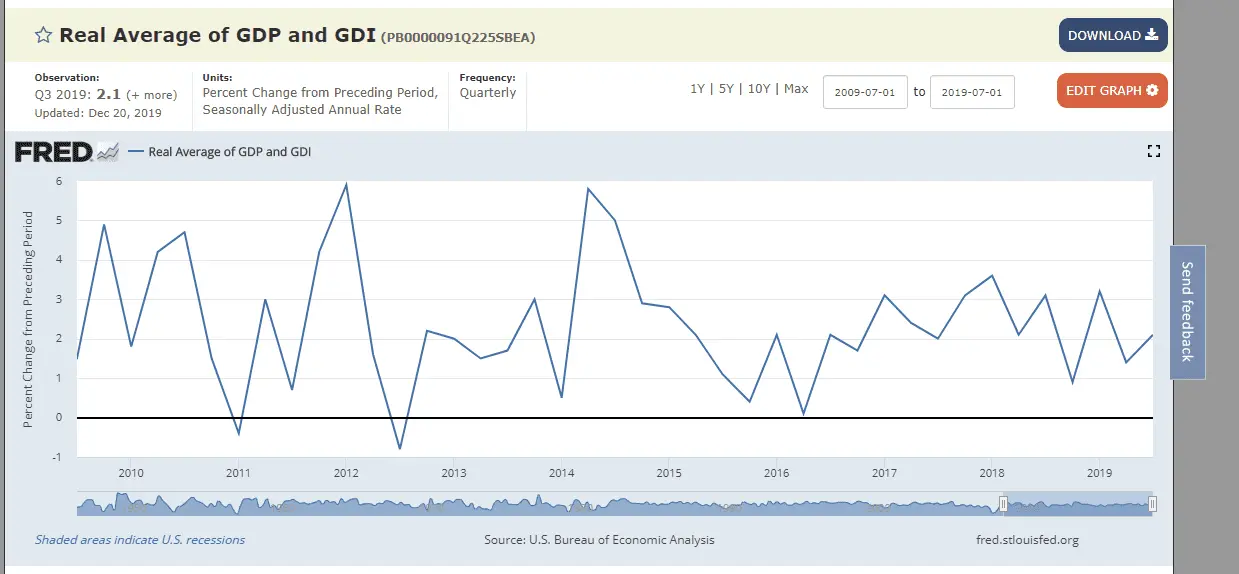This screenshot has width=1239, height=574.
Task: Click the DOWNLOAD button
Action: pyautogui.click(x=1112, y=36)
